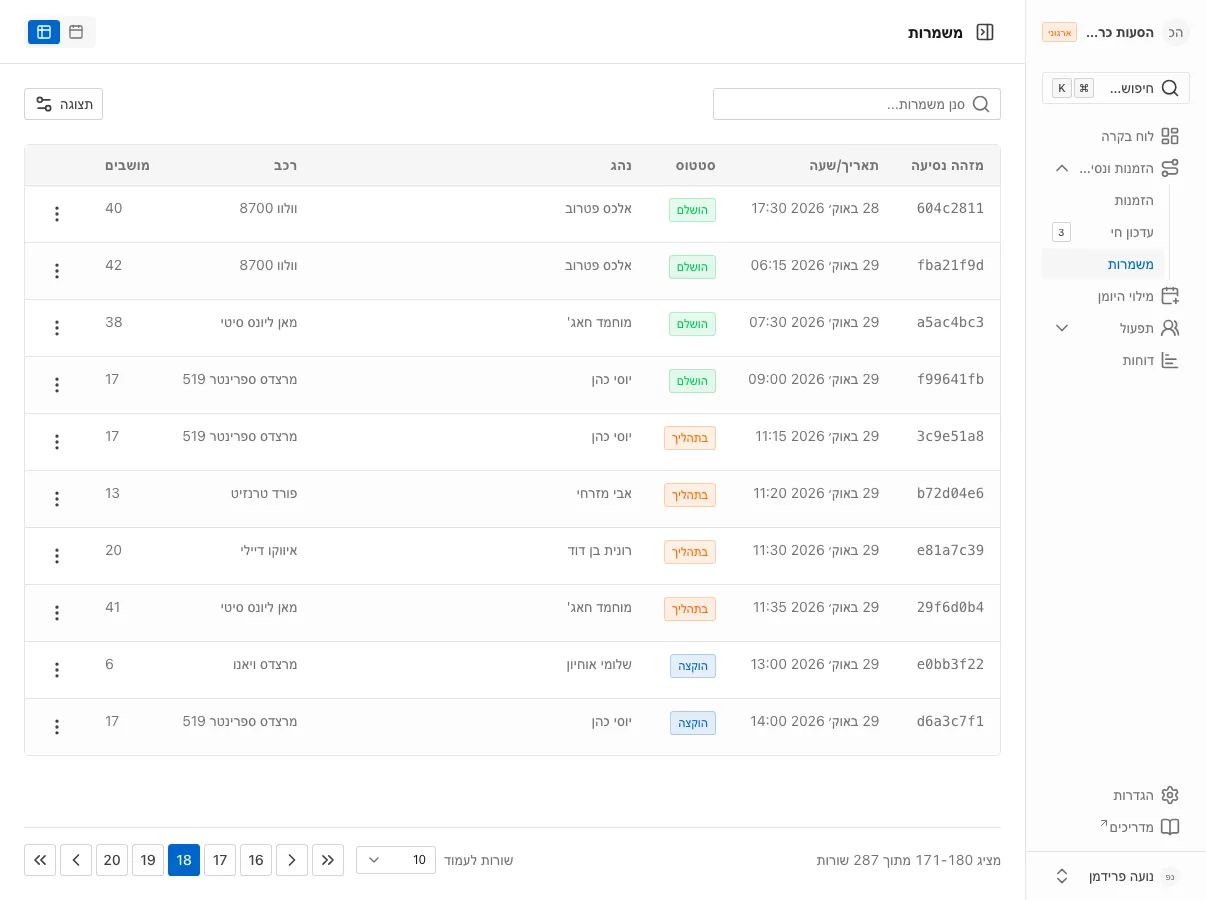Open the sidebar חיפוש search box

(1116, 88)
